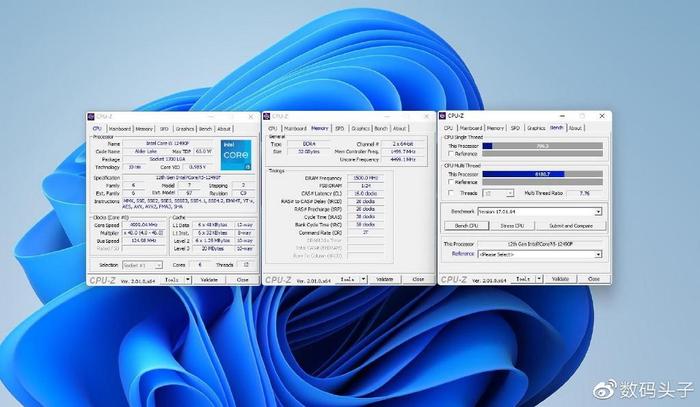Click the Specification field in CPU window
This screenshot has width=700, height=407.
[189, 178]
